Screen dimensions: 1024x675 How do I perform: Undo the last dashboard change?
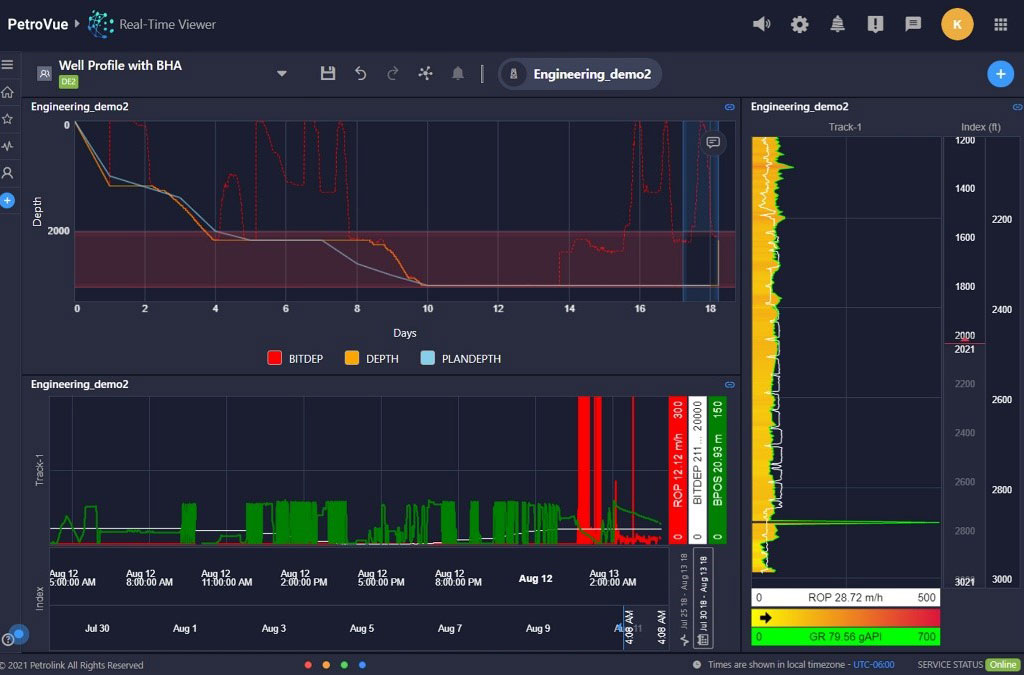359,73
